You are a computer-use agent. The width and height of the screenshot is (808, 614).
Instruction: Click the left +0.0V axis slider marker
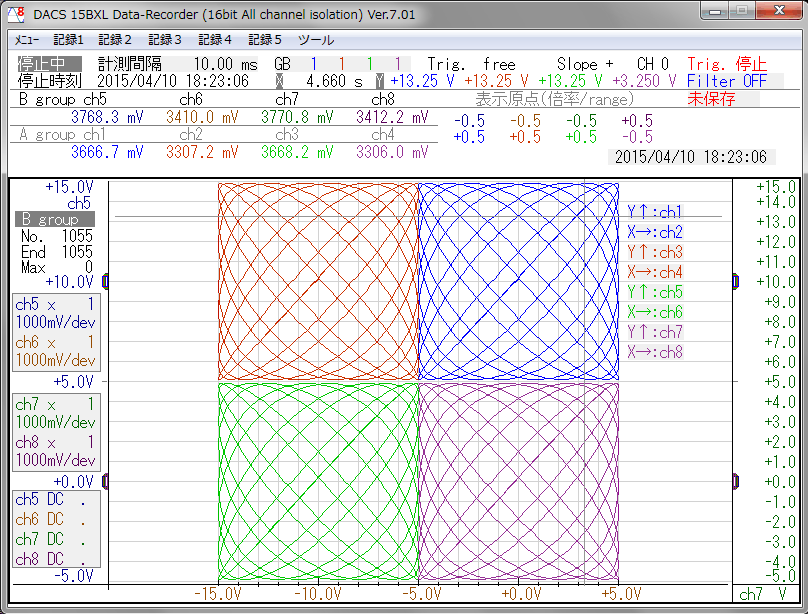pos(105,482)
